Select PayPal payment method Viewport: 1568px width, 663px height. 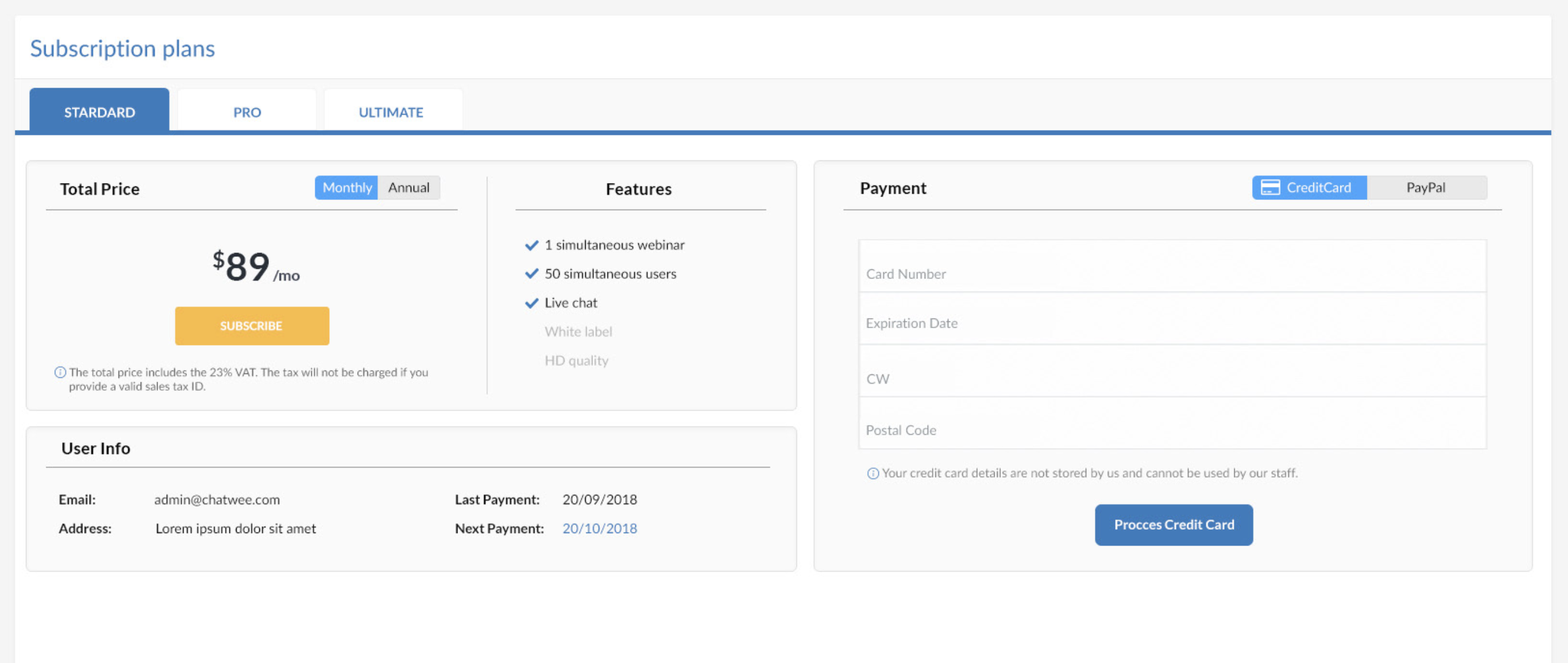1426,187
